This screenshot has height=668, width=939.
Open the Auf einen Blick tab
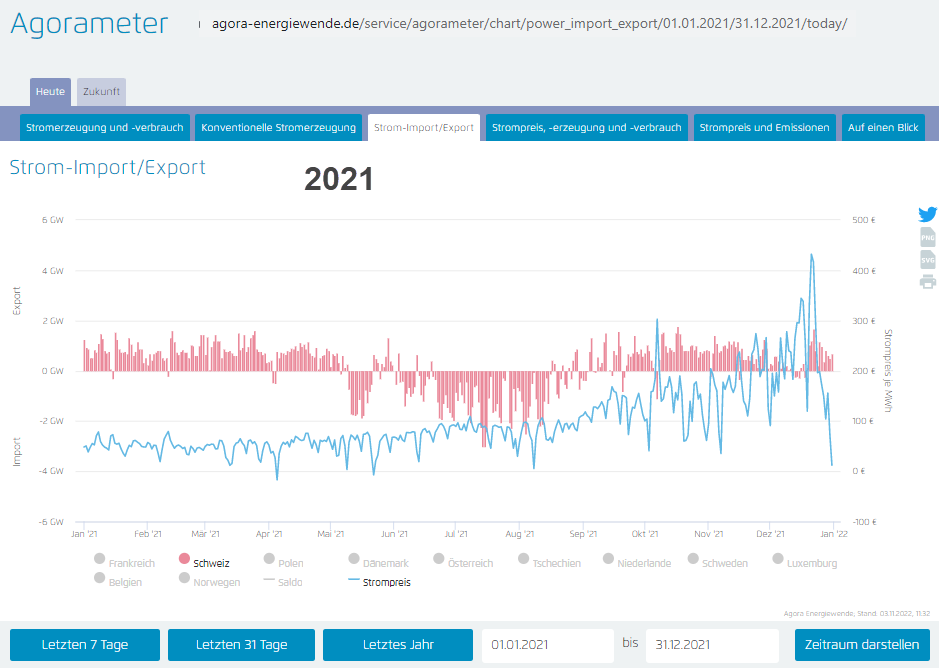pyautogui.click(x=882, y=128)
